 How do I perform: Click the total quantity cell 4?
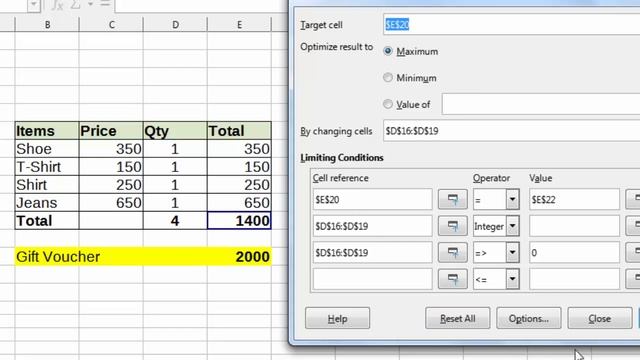175,221
